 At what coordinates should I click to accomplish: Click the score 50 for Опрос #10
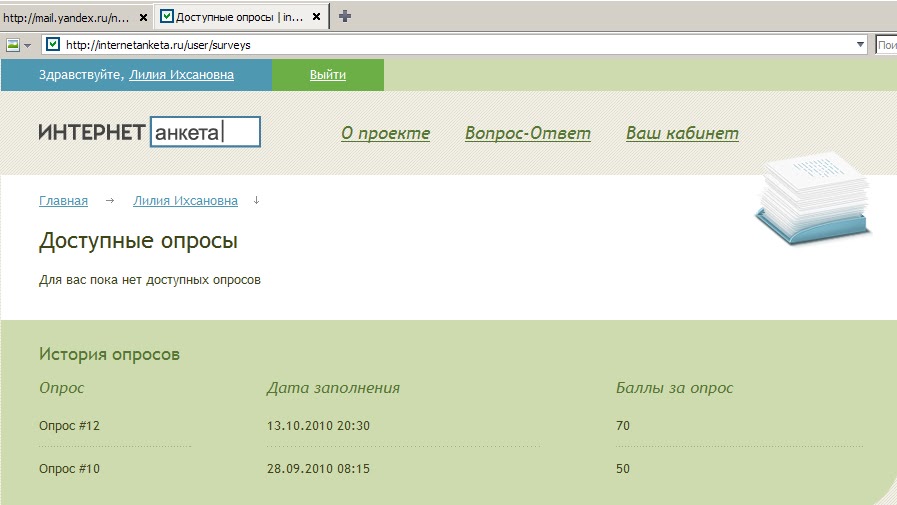point(623,468)
